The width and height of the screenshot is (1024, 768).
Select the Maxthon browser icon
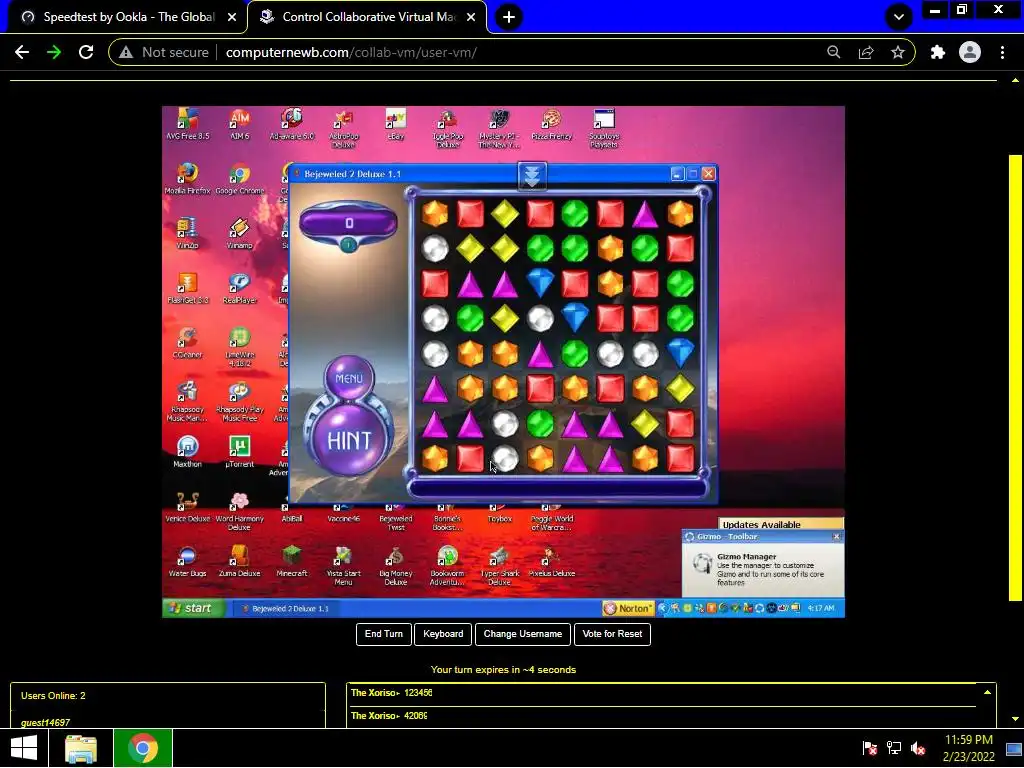187,452
